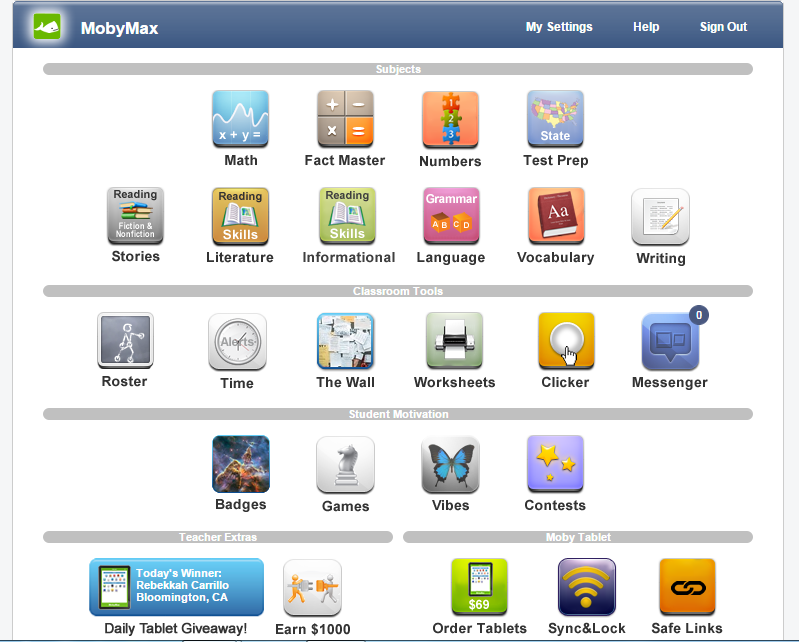Screen dimensions: 799x642
Task: Click the Subjects section header bar
Action: click(x=398, y=69)
